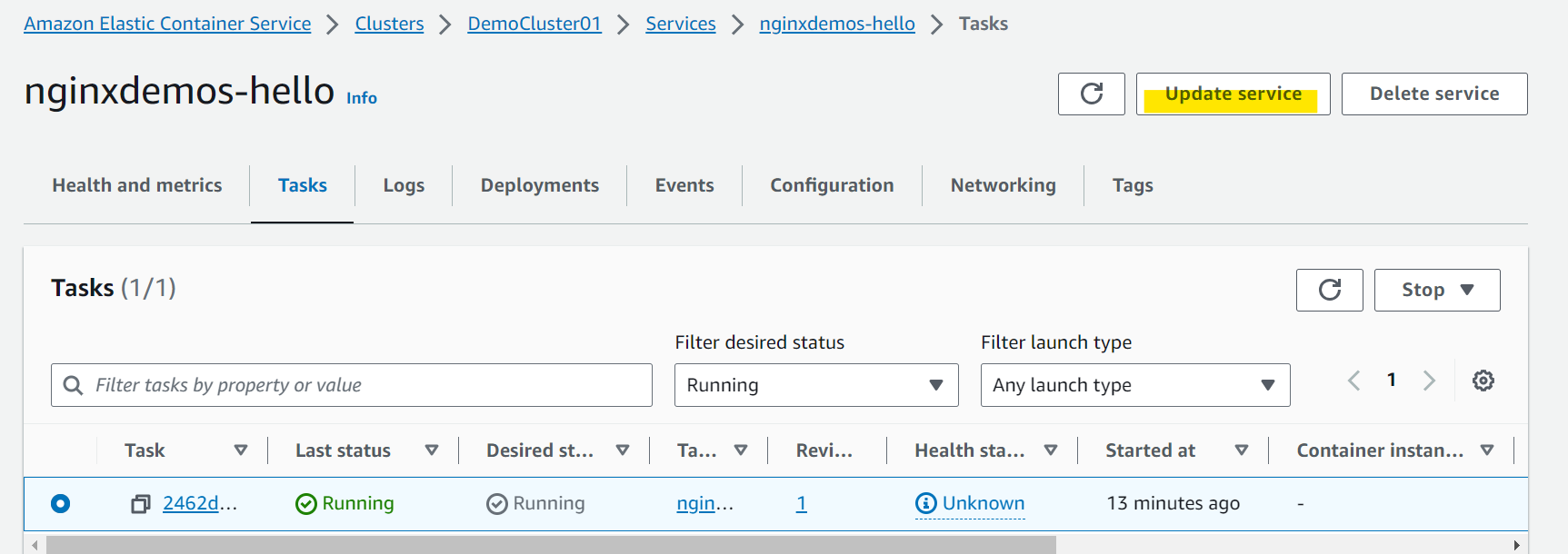Click the filter tasks search field

pyautogui.click(x=351, y=385)
